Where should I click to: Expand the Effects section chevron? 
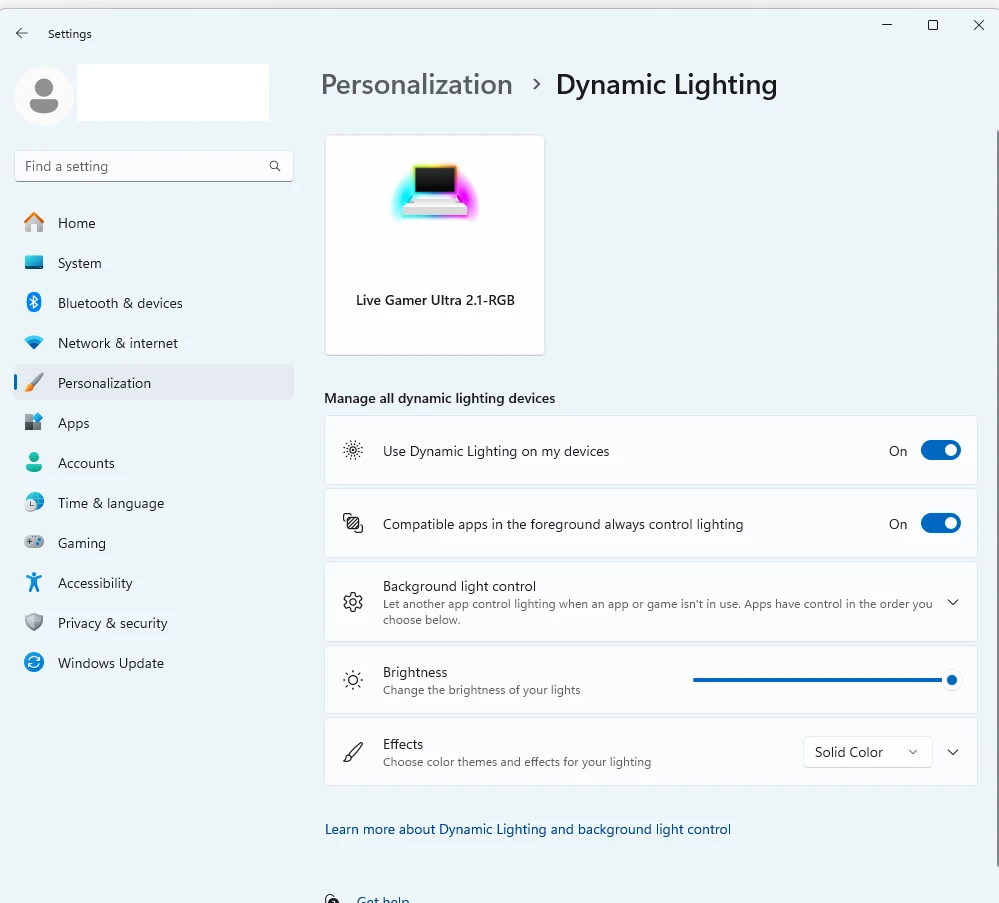click(953, 752)
